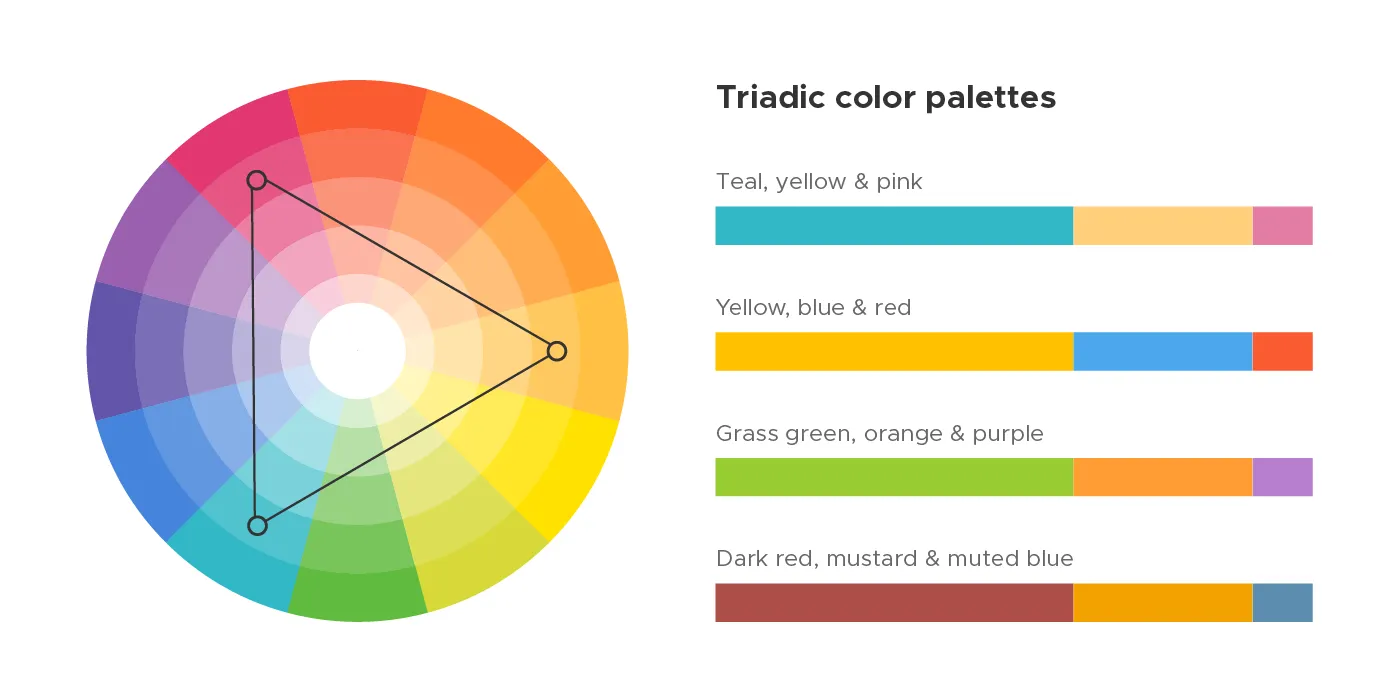Select the outermost dark indigo wheel segment

[x=110, y=350]
